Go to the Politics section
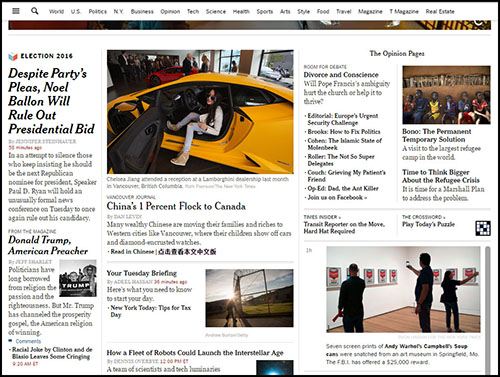 (98, 11)
